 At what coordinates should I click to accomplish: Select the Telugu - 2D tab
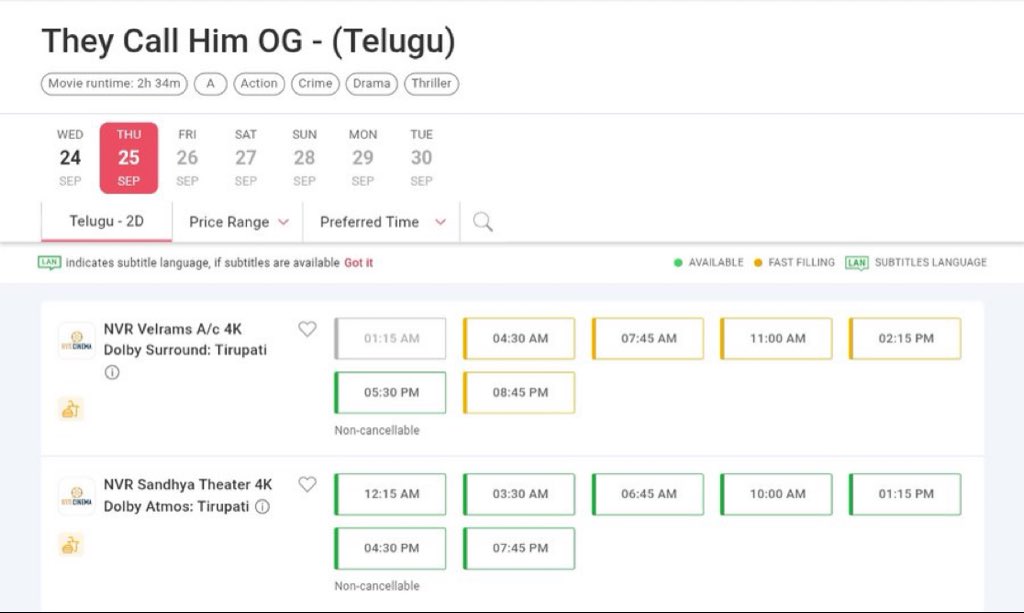coord(106,221)
